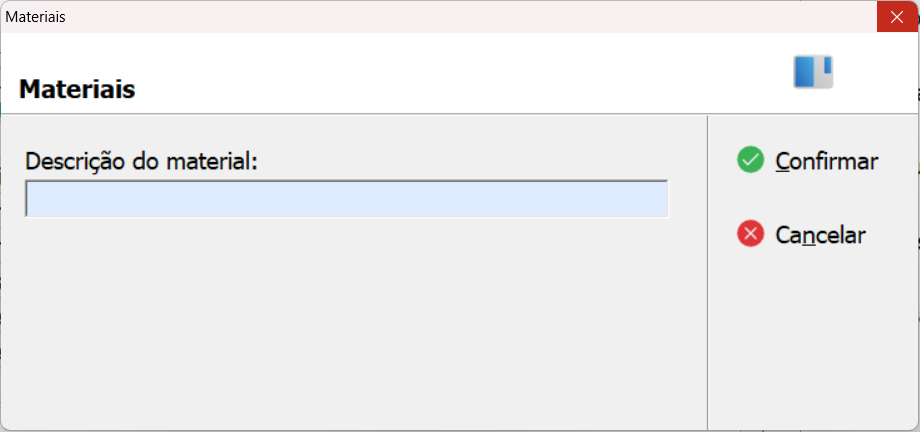Select the underlined C in Confirmar
This screenshot has width=920, height=432.
coord(783,161)
